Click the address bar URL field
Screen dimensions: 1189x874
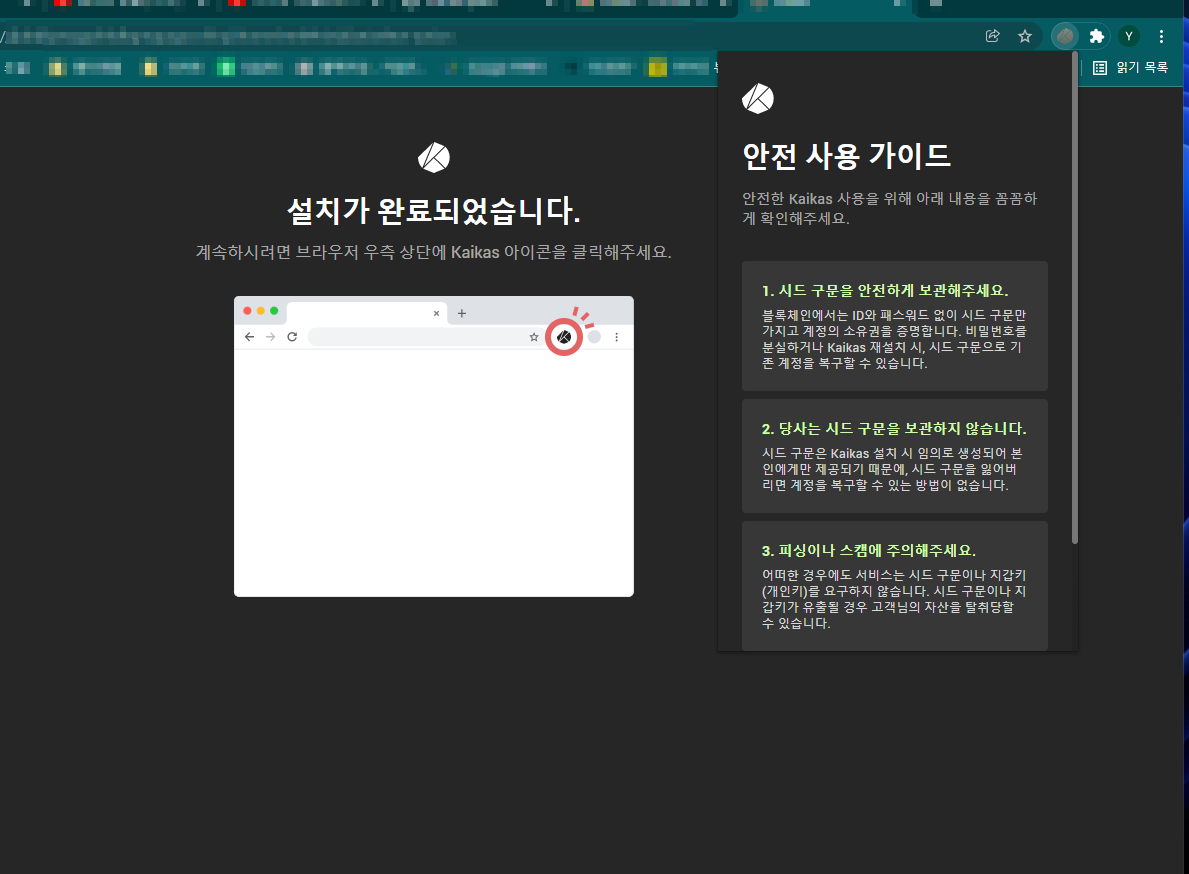pyautogui.click(x=485, y=36)
